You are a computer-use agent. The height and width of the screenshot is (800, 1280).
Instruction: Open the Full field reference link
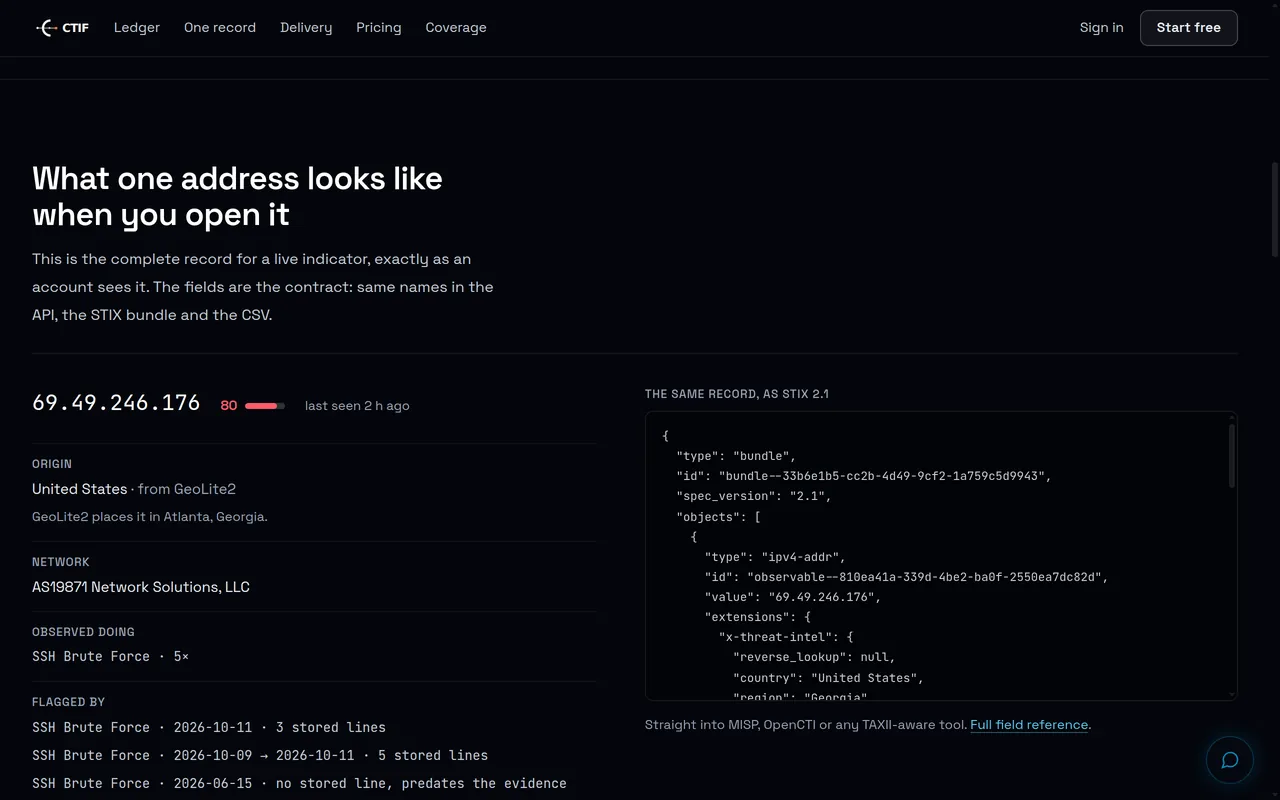click(1029, 725)
